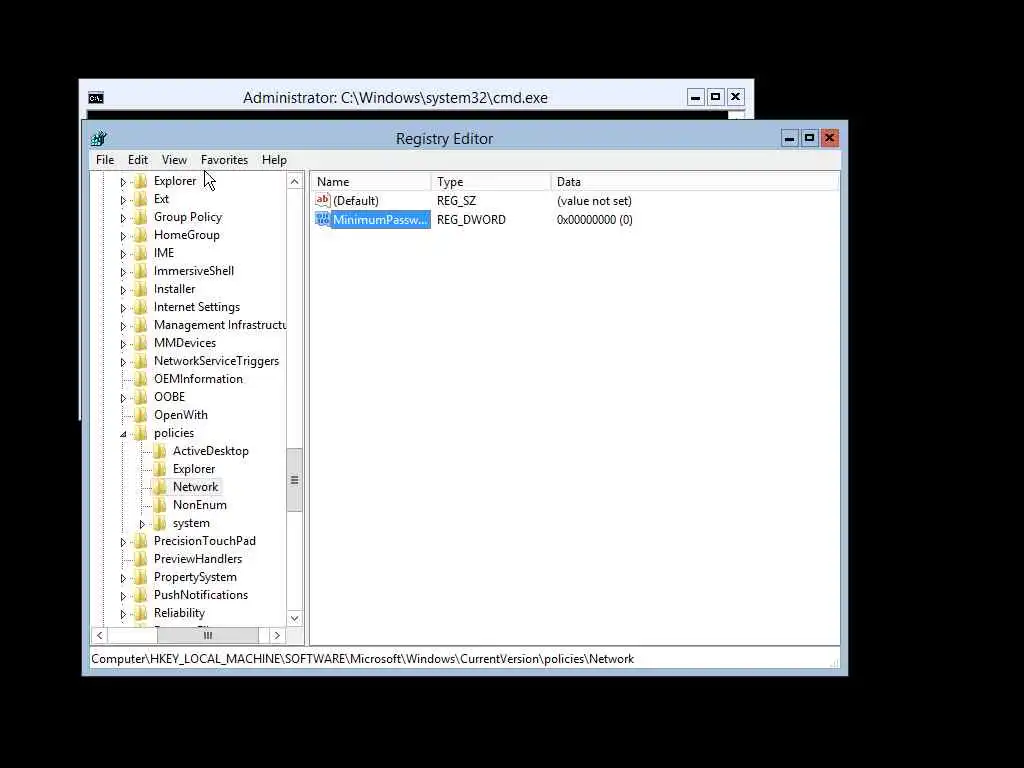1024x768 pixels.
Task: Click the PushNotifications folder icon
Action: (140, 595)
